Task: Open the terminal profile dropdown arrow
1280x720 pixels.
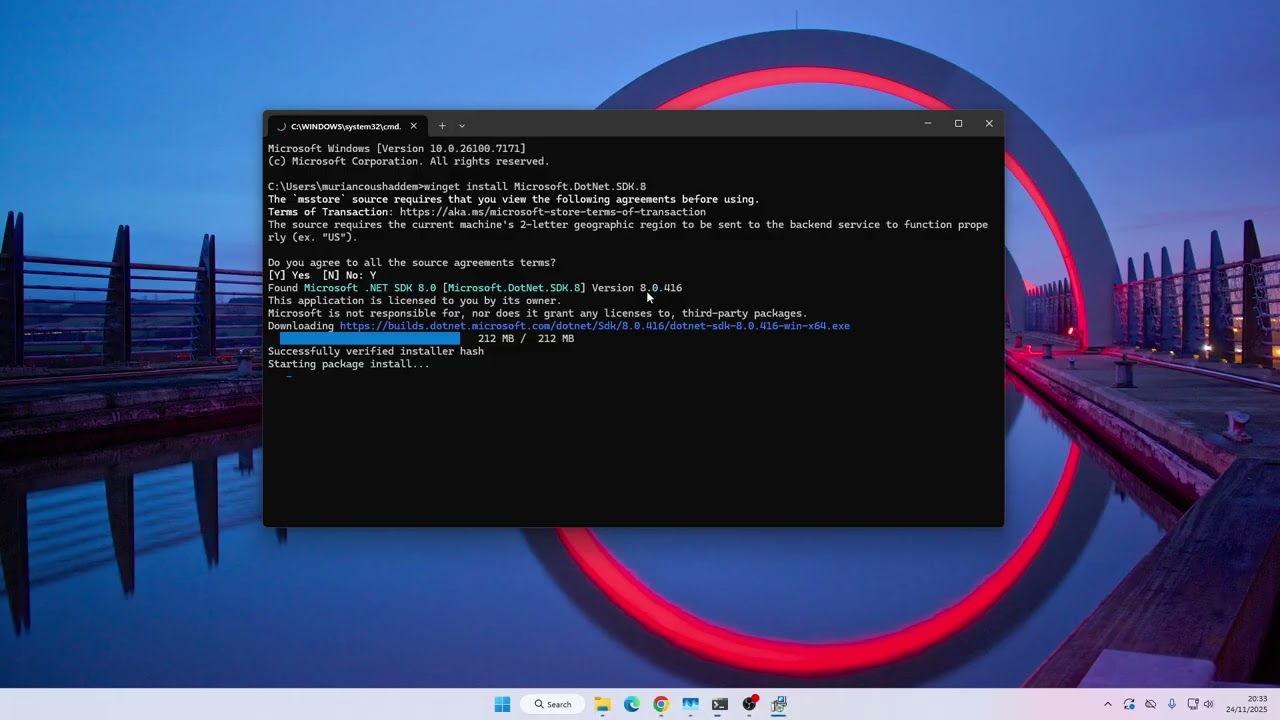Action: (x=462, y=126)
